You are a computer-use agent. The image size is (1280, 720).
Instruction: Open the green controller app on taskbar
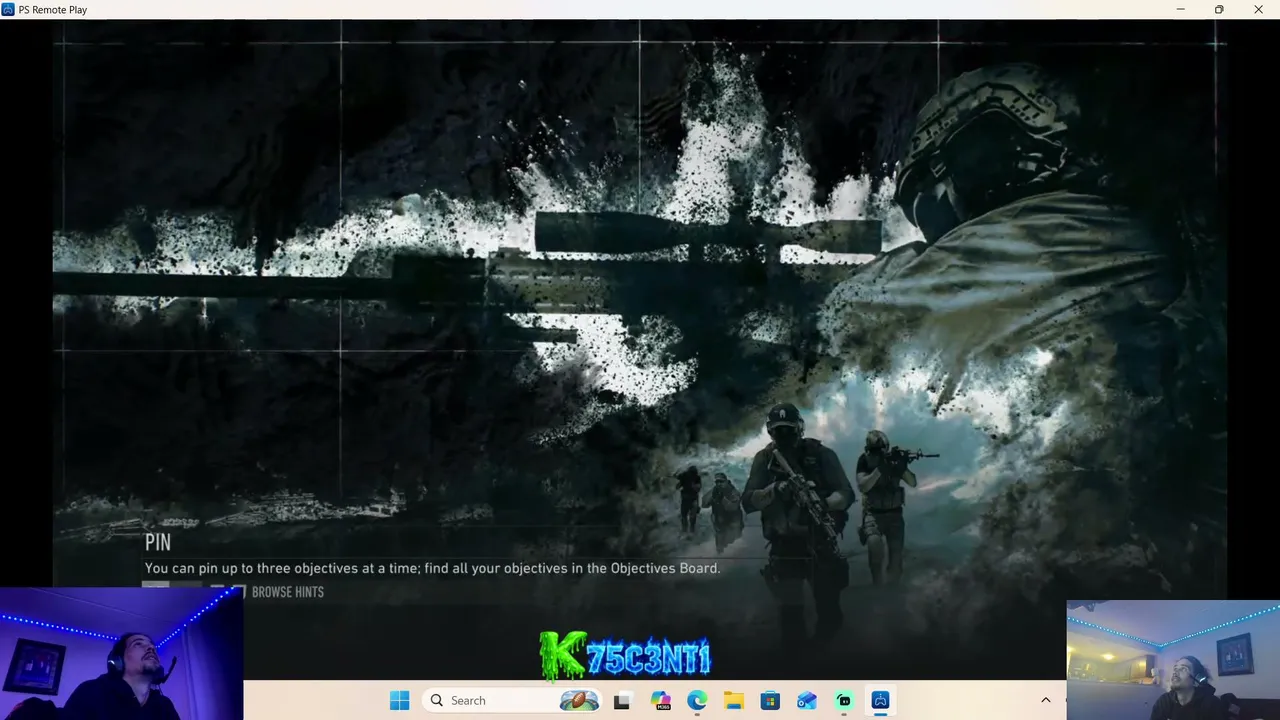pos(844,700)
